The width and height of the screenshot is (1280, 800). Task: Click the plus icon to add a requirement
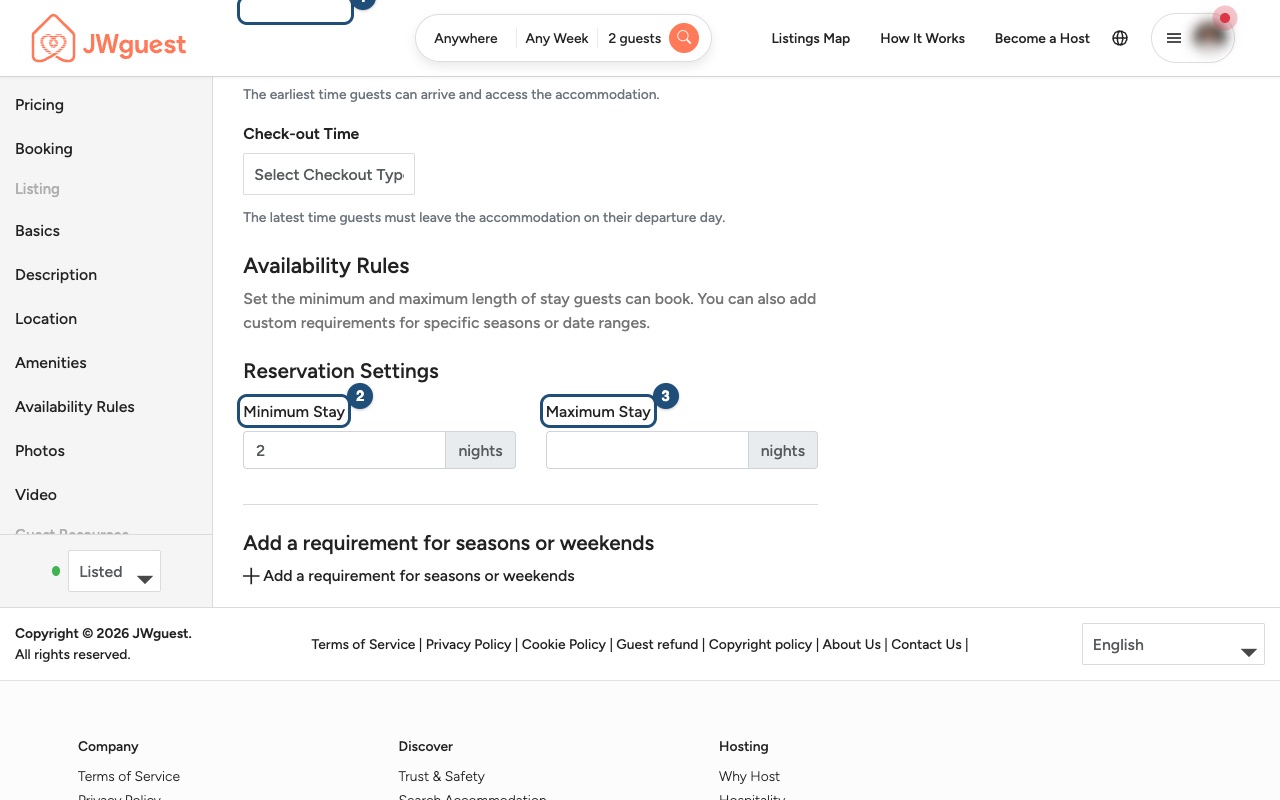pyautogui.click(x=252, y=576)
